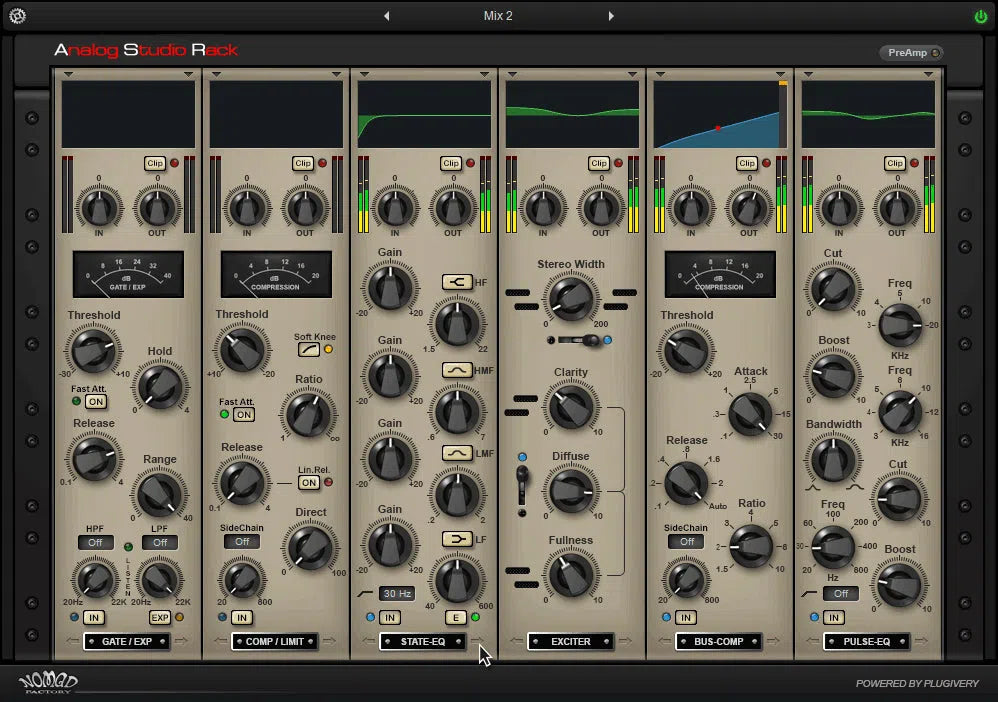Screen dimensions: 998x702
Task: Click the green power icon top-right
Action: [980, 15]
